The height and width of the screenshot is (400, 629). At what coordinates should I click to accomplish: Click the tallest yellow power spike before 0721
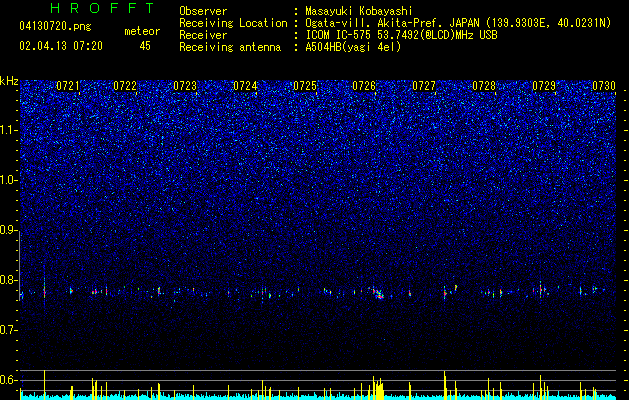pos(45,385)
